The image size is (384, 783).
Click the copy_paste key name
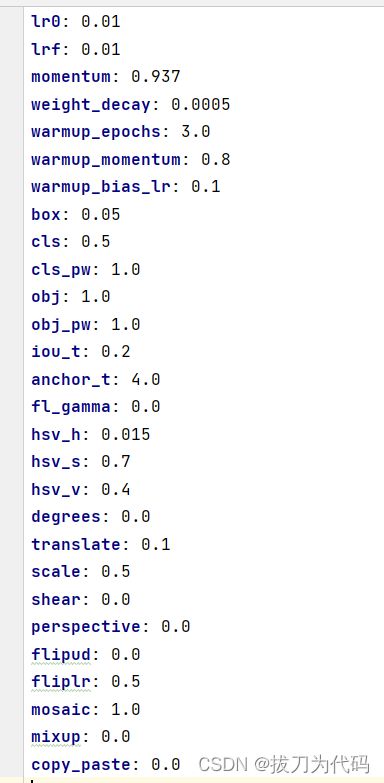point(81,765)
